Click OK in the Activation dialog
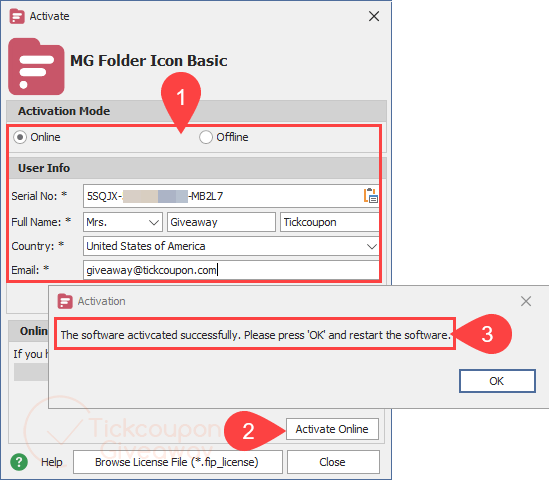This screenshot has height=480, width=549. tap(497, 381)
